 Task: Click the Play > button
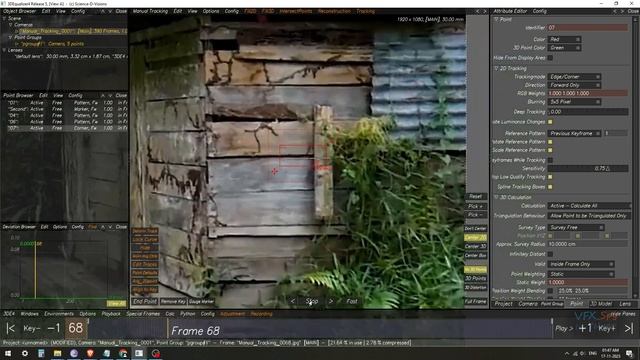pyautogui.click(x=564, y=328)
